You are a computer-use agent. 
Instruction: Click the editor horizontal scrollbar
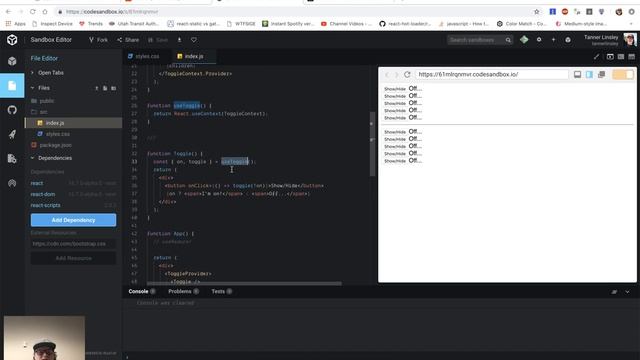point(244,283)
